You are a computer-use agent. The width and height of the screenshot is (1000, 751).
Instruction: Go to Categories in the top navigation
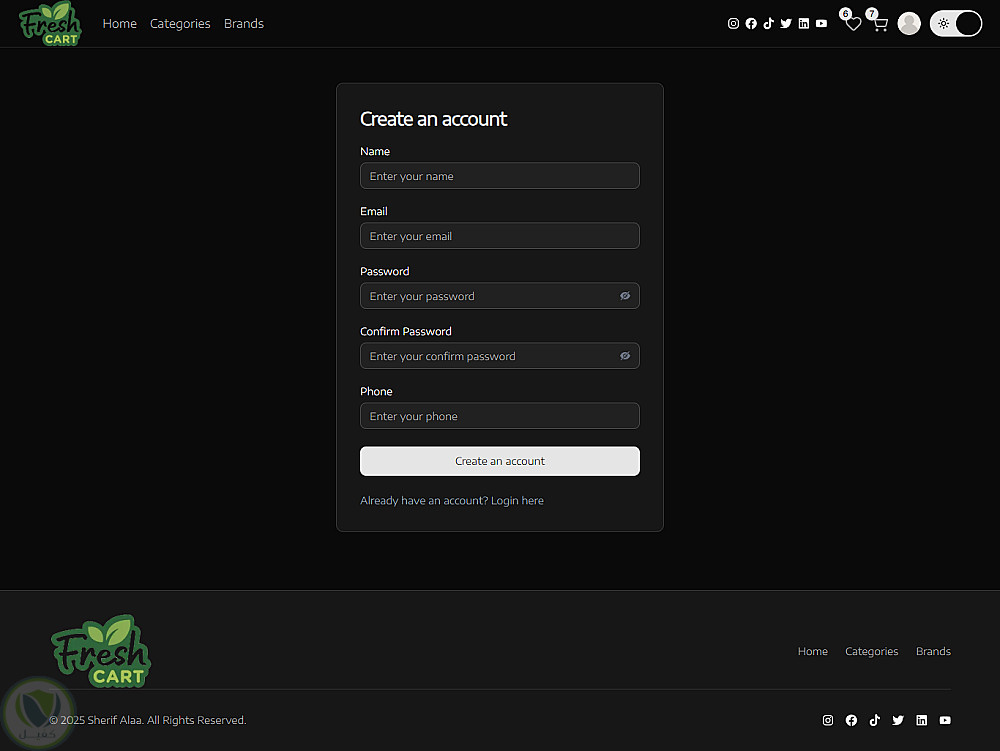click(180, 24)
